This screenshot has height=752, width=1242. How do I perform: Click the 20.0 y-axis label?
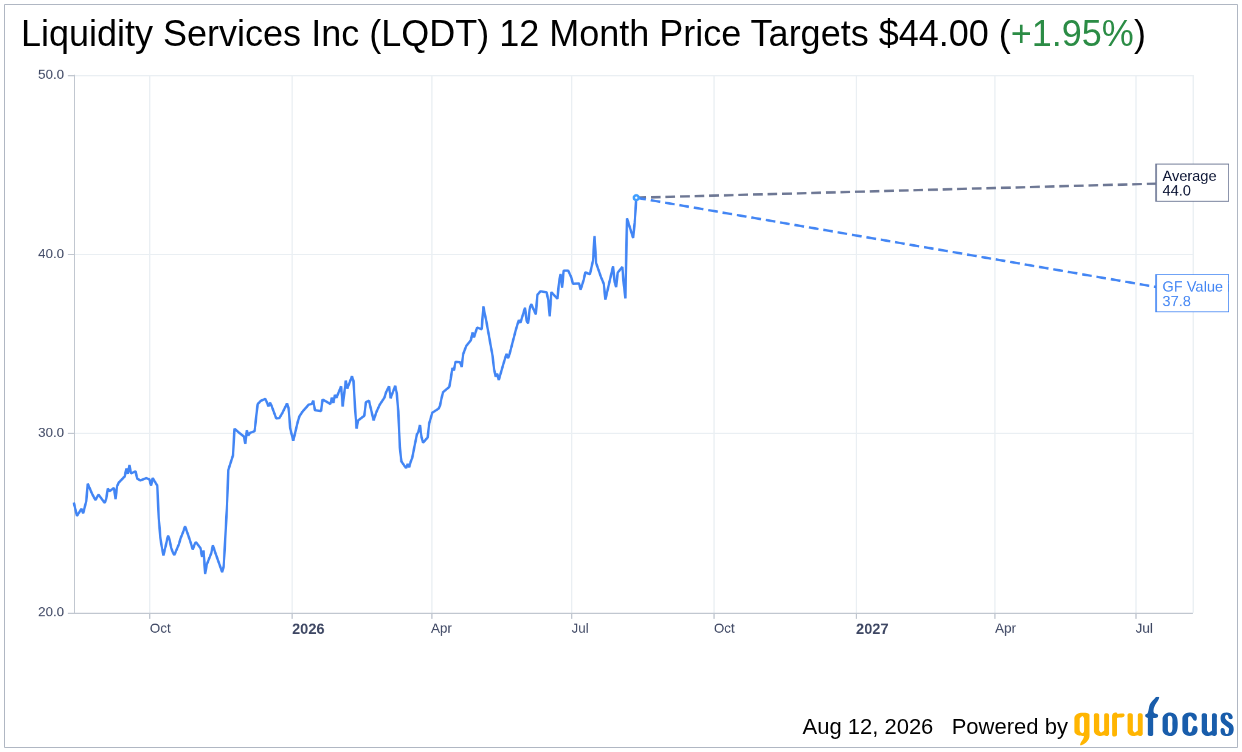click(52, 612)
